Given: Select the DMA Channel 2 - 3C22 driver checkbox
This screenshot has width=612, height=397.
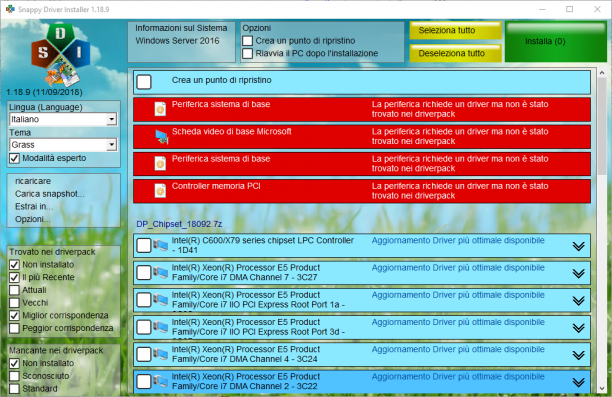Looking at the screenshot, I should [144, 382].
